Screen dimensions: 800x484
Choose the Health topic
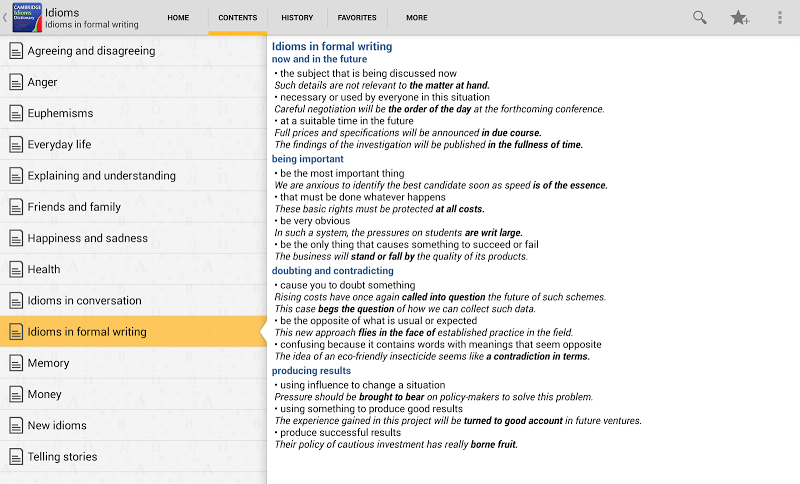pos(133,269)
